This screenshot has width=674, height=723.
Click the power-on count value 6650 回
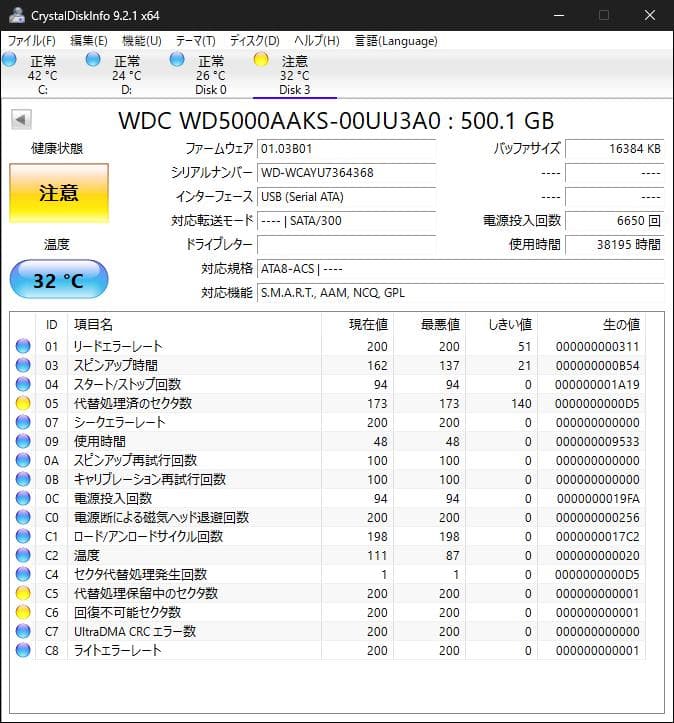[x=615, y=221]
